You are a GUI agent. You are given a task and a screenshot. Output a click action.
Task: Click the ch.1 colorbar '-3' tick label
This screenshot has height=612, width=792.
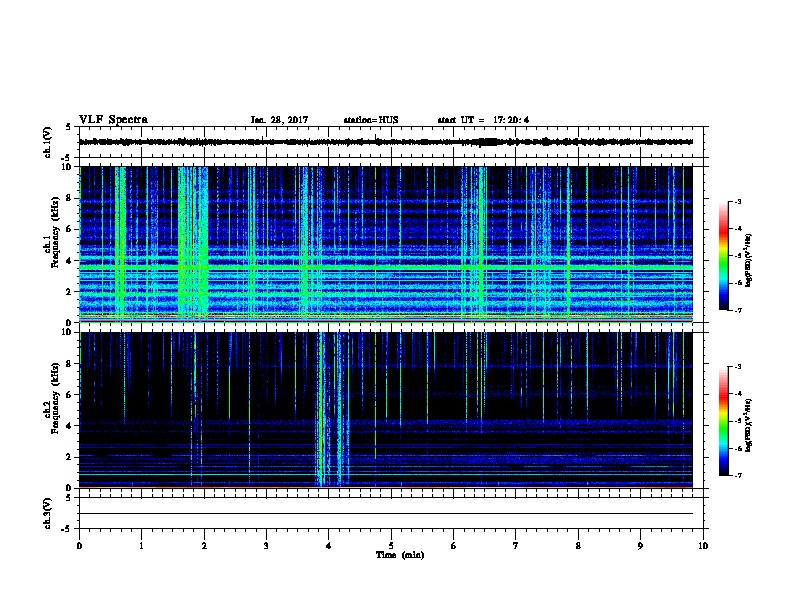coord(738,201)
